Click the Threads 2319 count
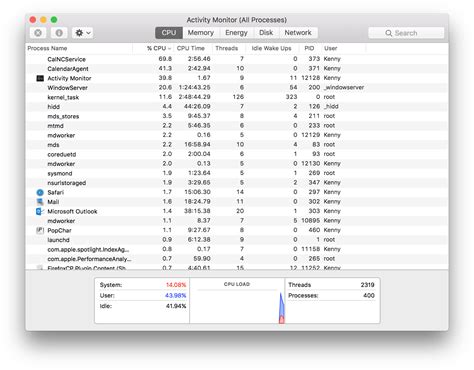Image resolution: width=474 pixels, height=370 pixels. 331,285
